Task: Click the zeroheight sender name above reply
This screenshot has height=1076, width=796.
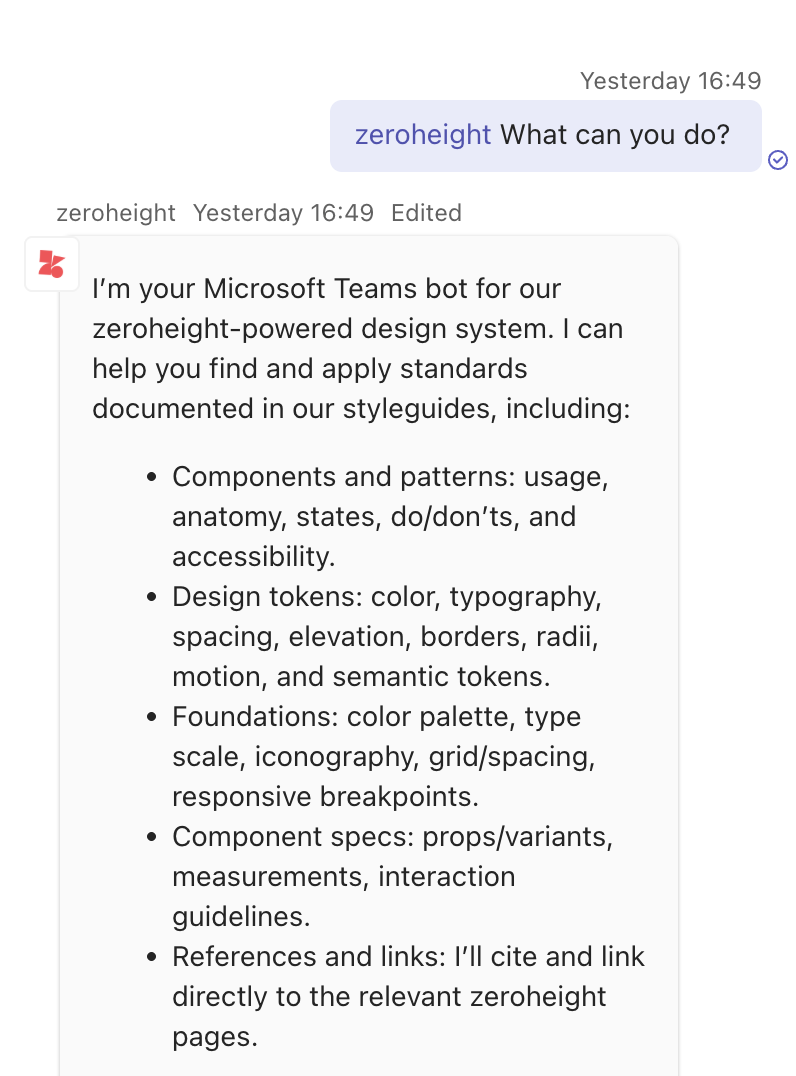Action: [x=116, y=213]
